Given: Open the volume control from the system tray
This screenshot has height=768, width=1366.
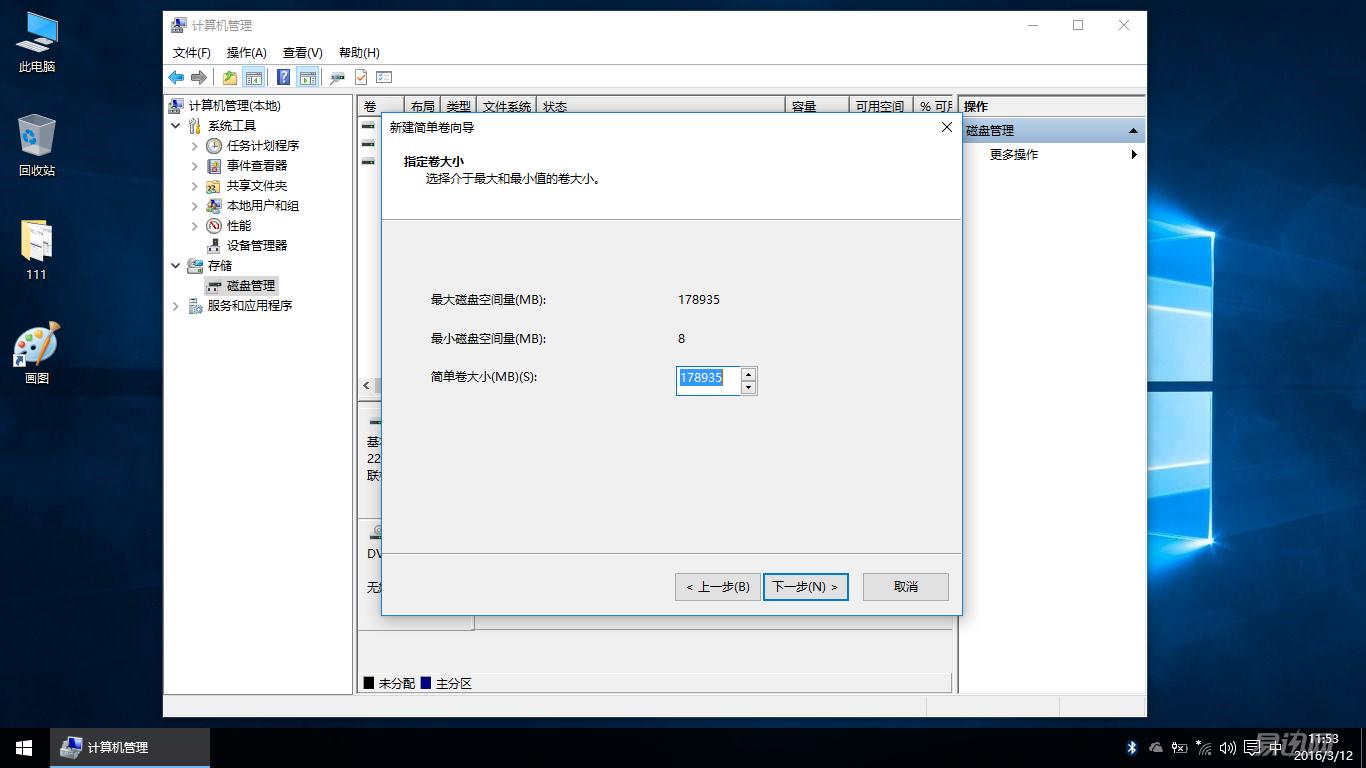Looking at the screenshot, I should coord(1228,747).
